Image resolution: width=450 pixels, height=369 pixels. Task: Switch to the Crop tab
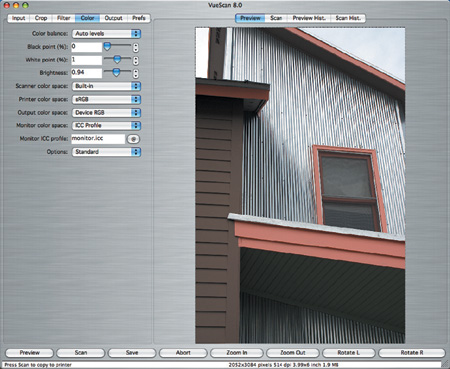coord(41,18)
